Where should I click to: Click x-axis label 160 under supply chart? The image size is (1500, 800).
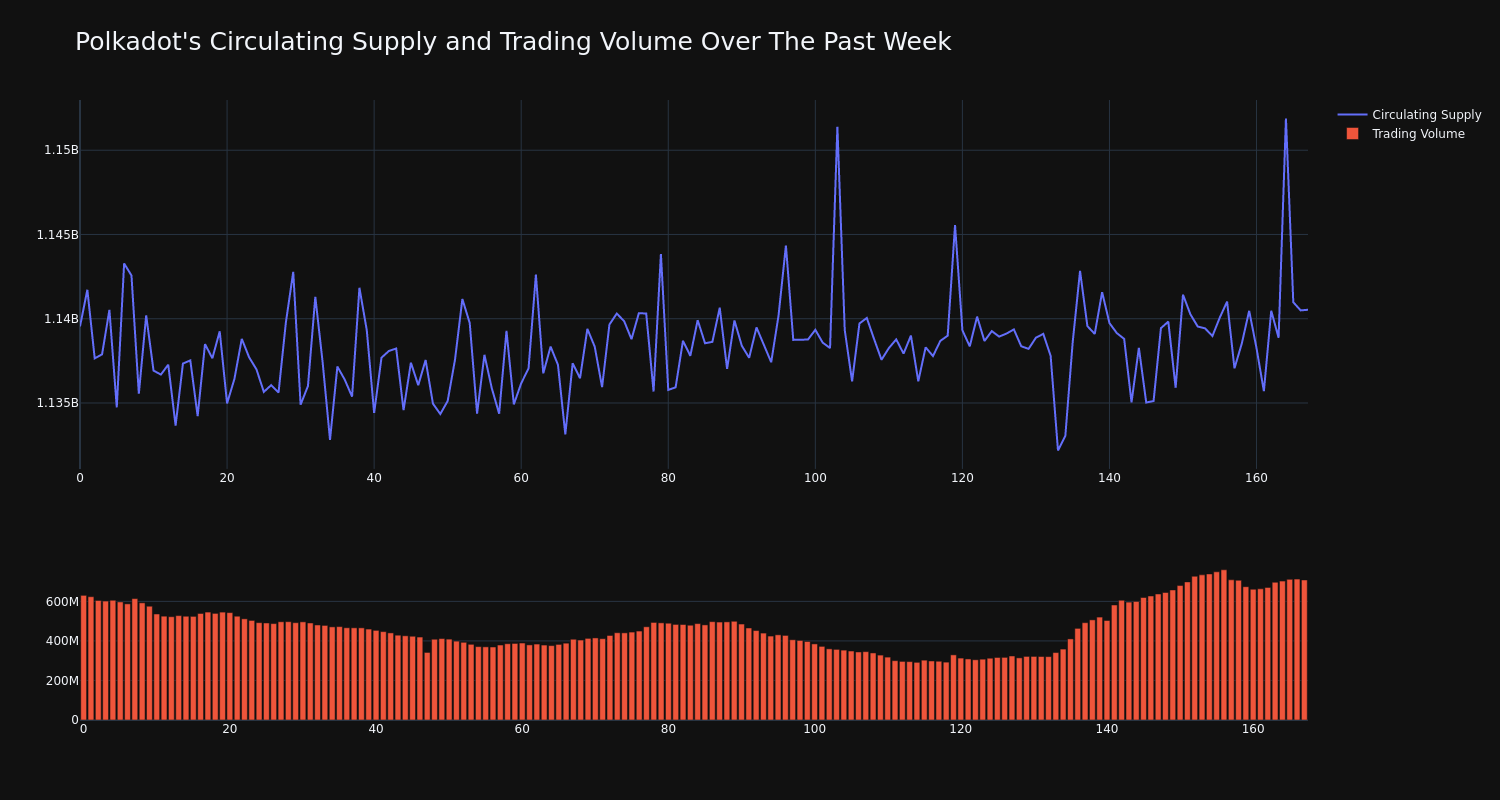(x=1256, y=478)
